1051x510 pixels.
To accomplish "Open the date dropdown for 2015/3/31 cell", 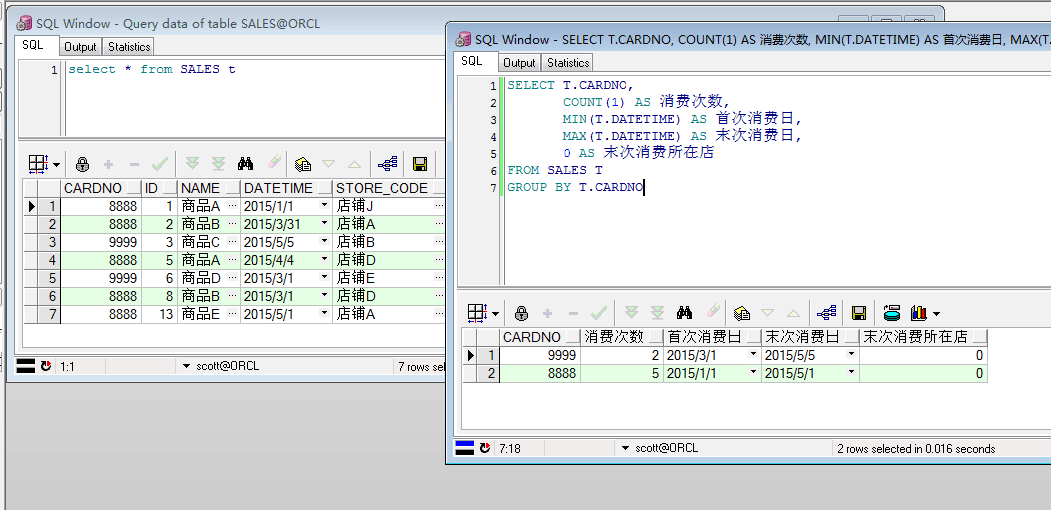I will [x=324, y=224].
